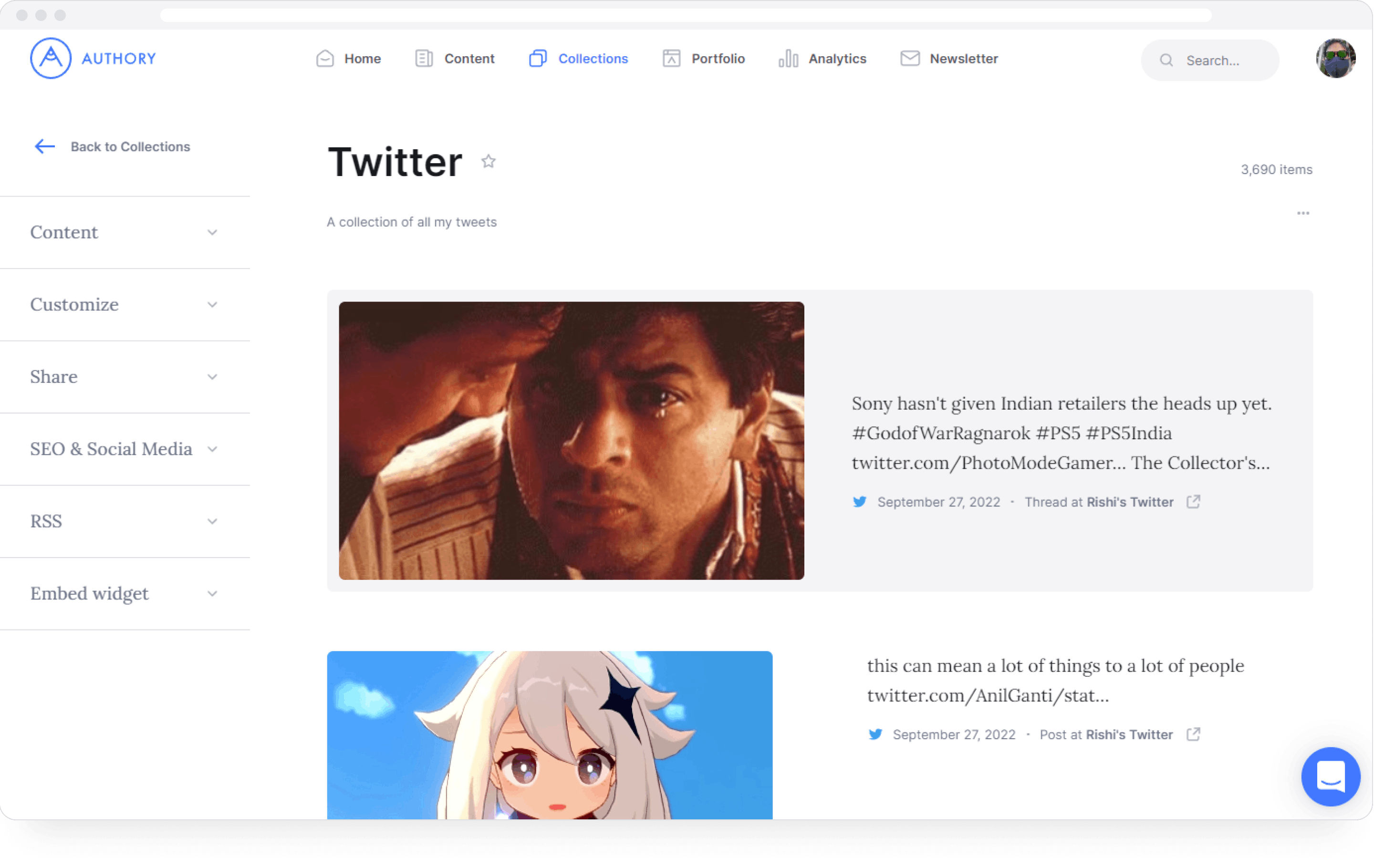Click the AUTHORY brand text
This screenshot has width=1374, height=868.
[x=119, y=58]
